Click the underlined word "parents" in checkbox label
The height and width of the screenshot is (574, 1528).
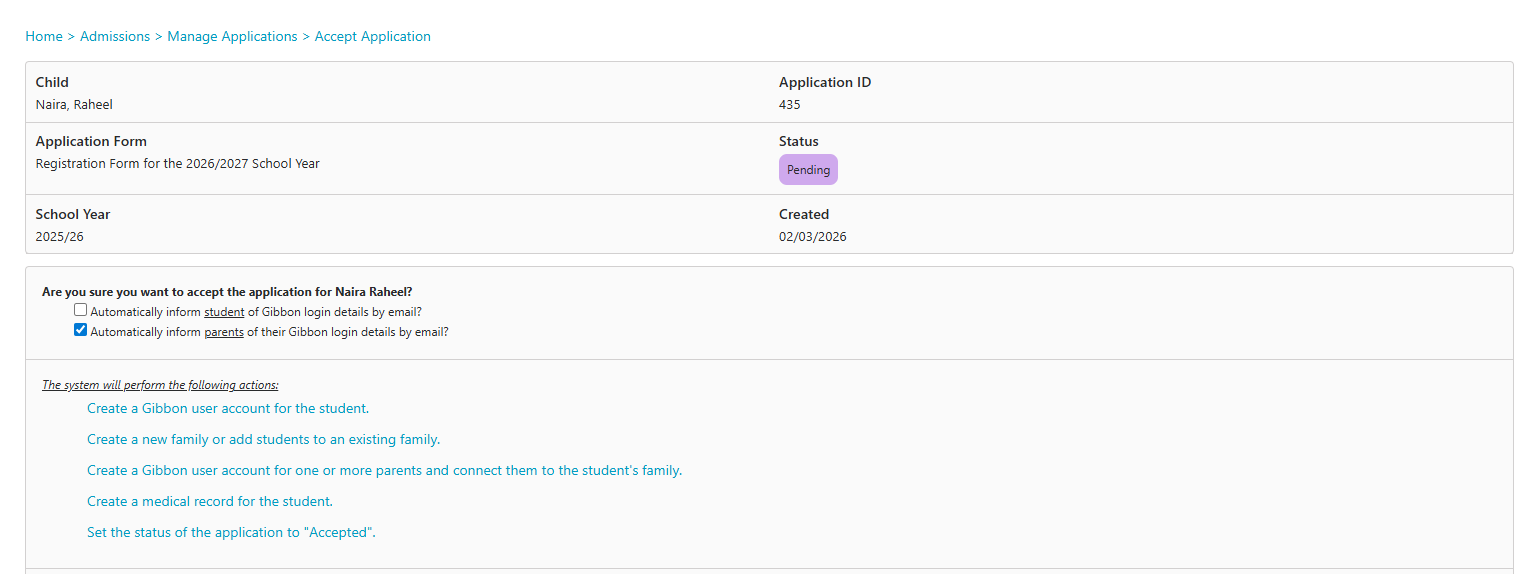[224, 332]
